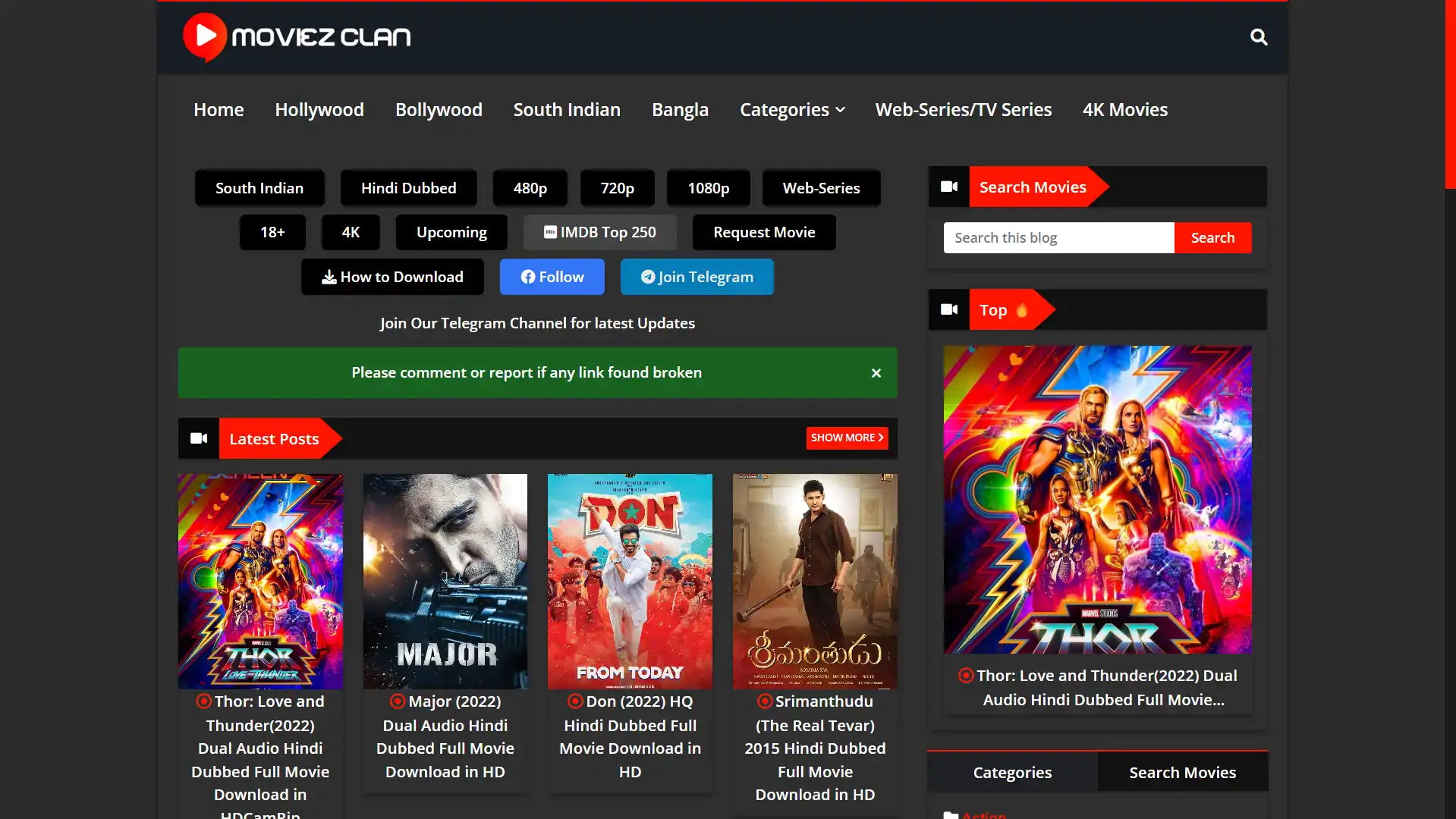Open the Join Telegram button
1456x819 pixels.
point(697,277)
